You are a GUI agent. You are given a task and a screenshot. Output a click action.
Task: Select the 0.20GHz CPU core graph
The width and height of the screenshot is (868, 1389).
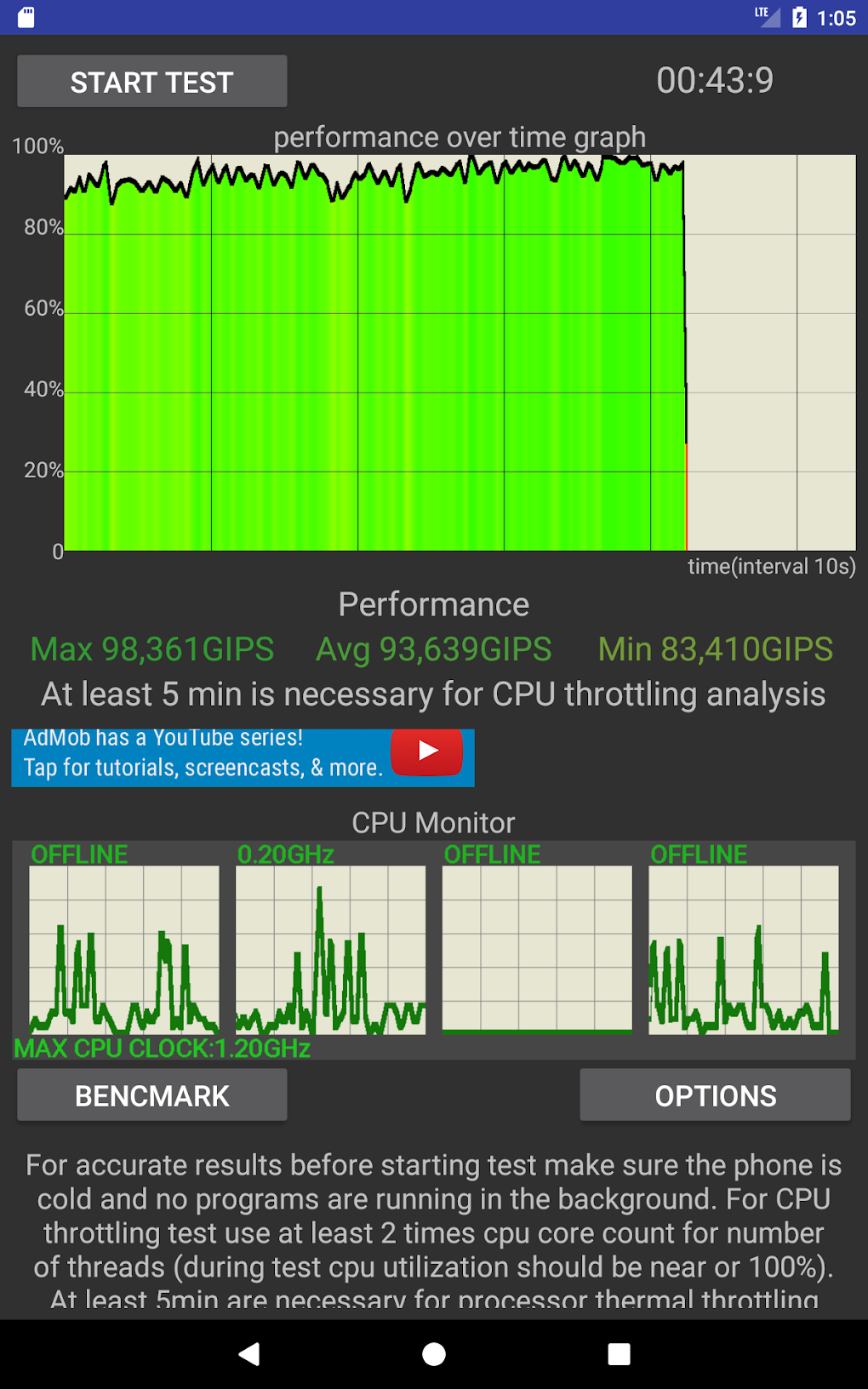coord(330,950)
